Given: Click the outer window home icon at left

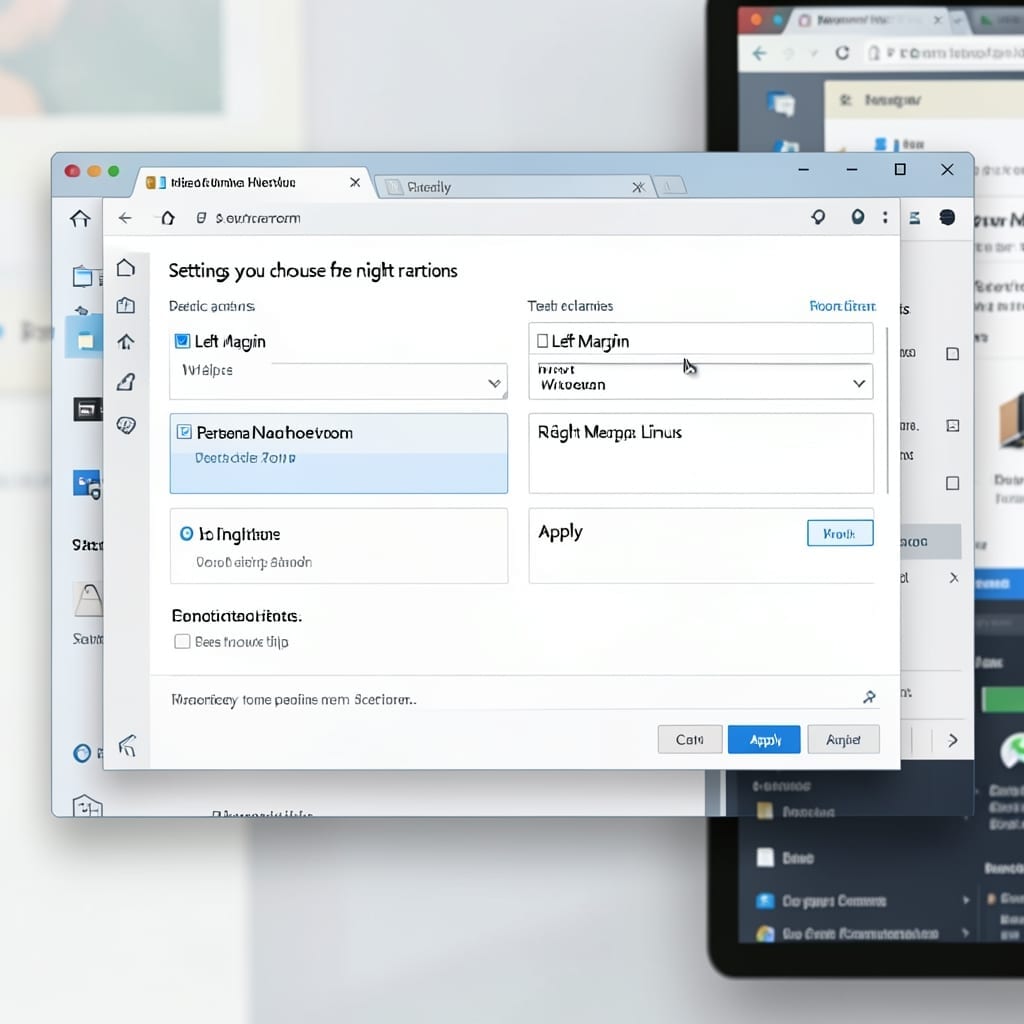Looking at the screenshot, I should 80,218.
